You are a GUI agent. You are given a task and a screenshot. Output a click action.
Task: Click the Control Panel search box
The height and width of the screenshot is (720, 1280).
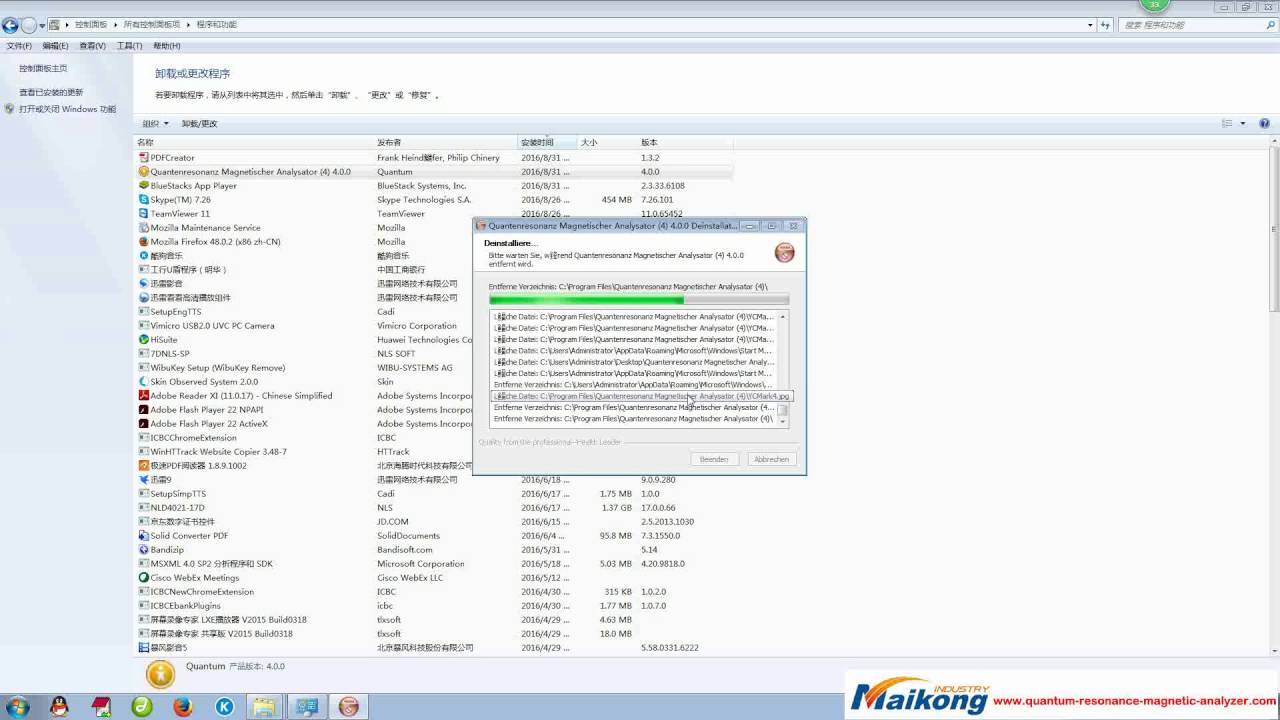point(1195,25)
